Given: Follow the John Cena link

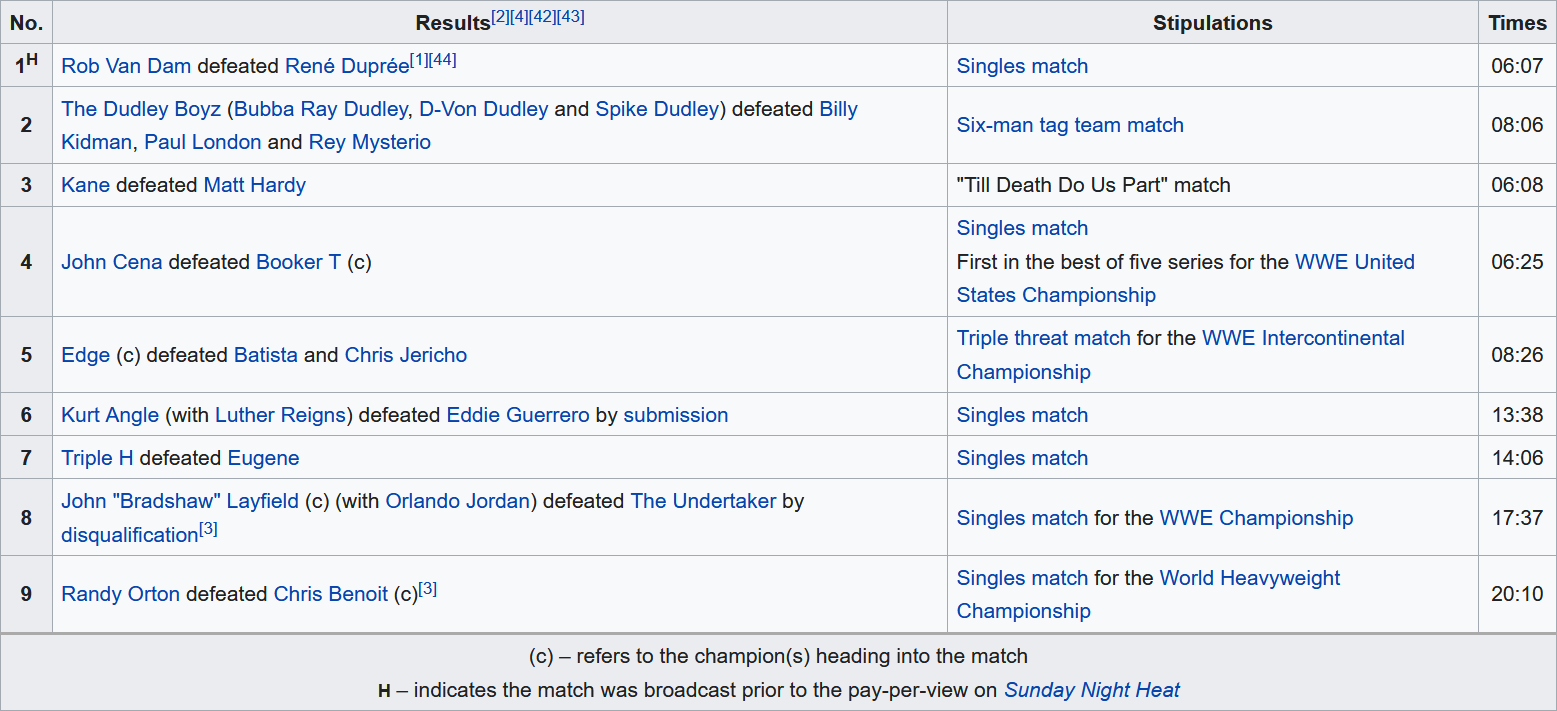Looking at the screenshot, I should (x=112, y=262).
